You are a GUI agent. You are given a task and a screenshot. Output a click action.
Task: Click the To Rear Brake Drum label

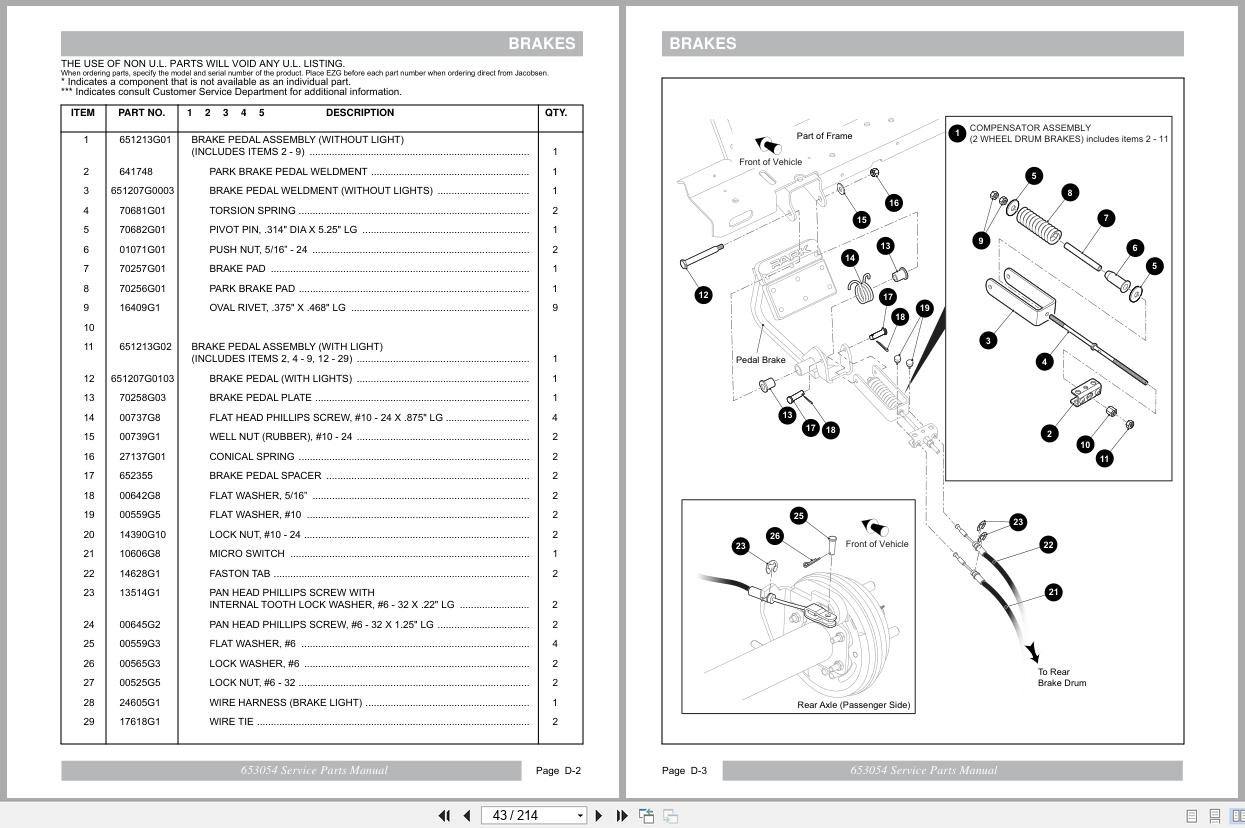pyautogui.click(x=1062, y=678)
